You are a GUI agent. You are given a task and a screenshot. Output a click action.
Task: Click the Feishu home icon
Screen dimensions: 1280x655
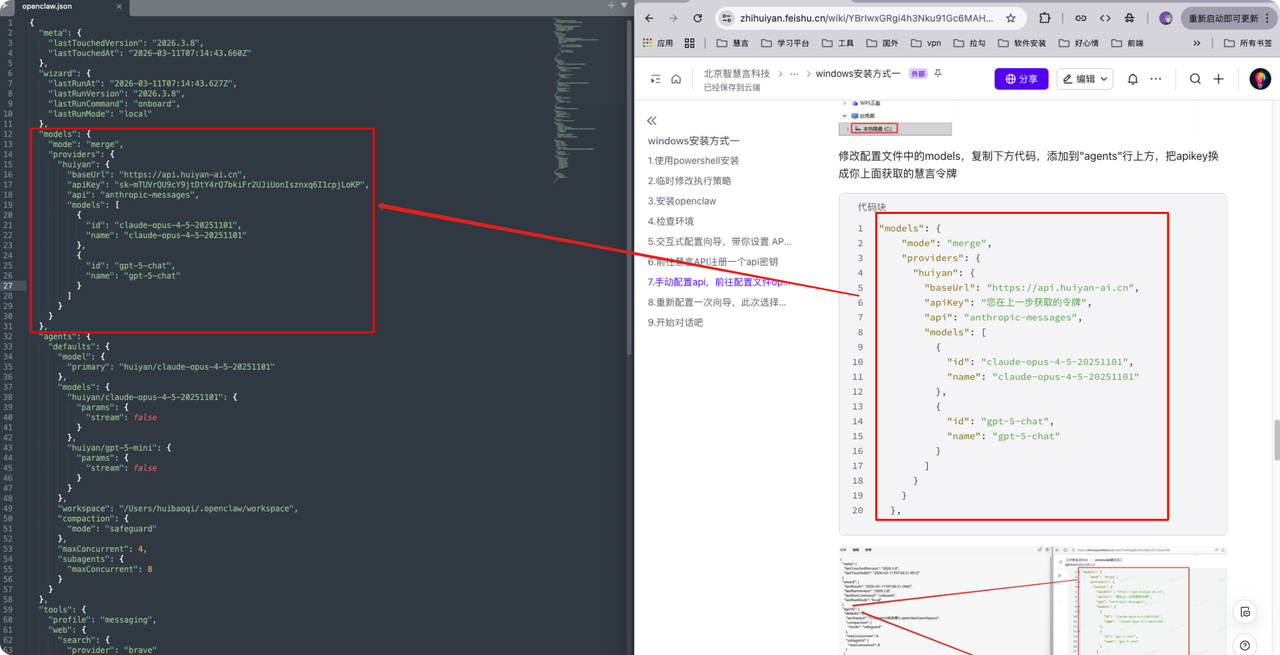point(676,79)
